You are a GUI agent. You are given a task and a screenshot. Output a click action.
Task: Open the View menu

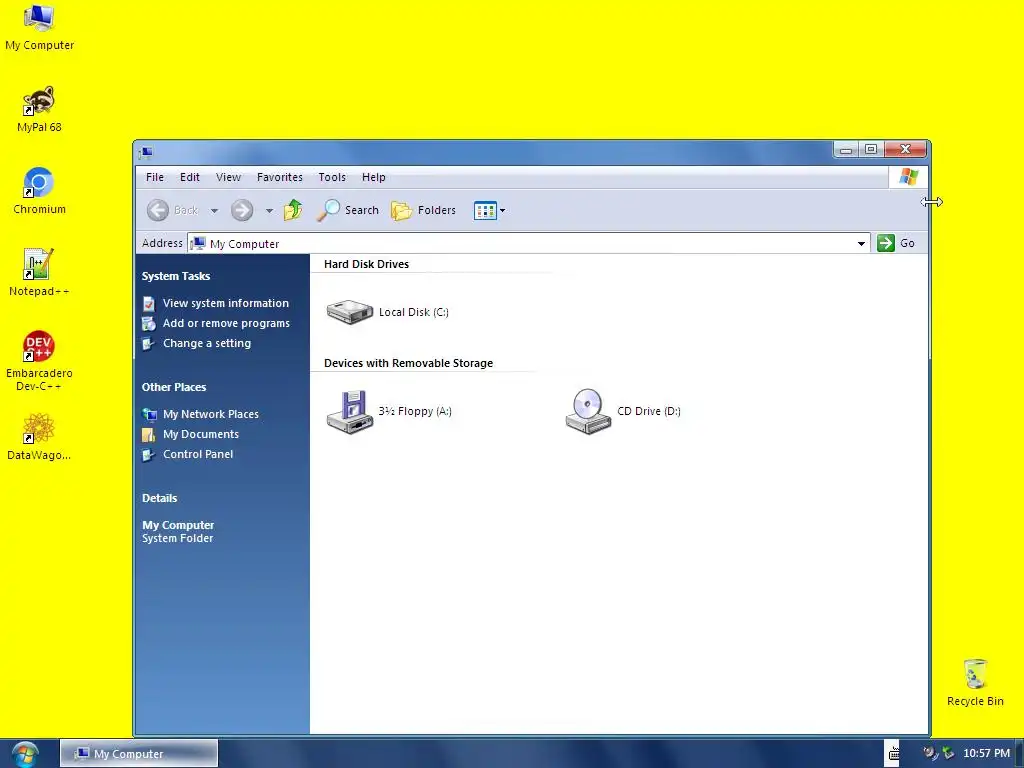(229, 177)
